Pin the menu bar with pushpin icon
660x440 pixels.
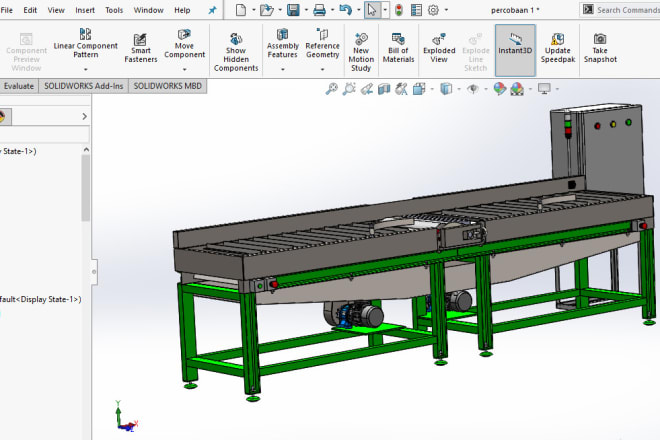(x=213, y=10)
